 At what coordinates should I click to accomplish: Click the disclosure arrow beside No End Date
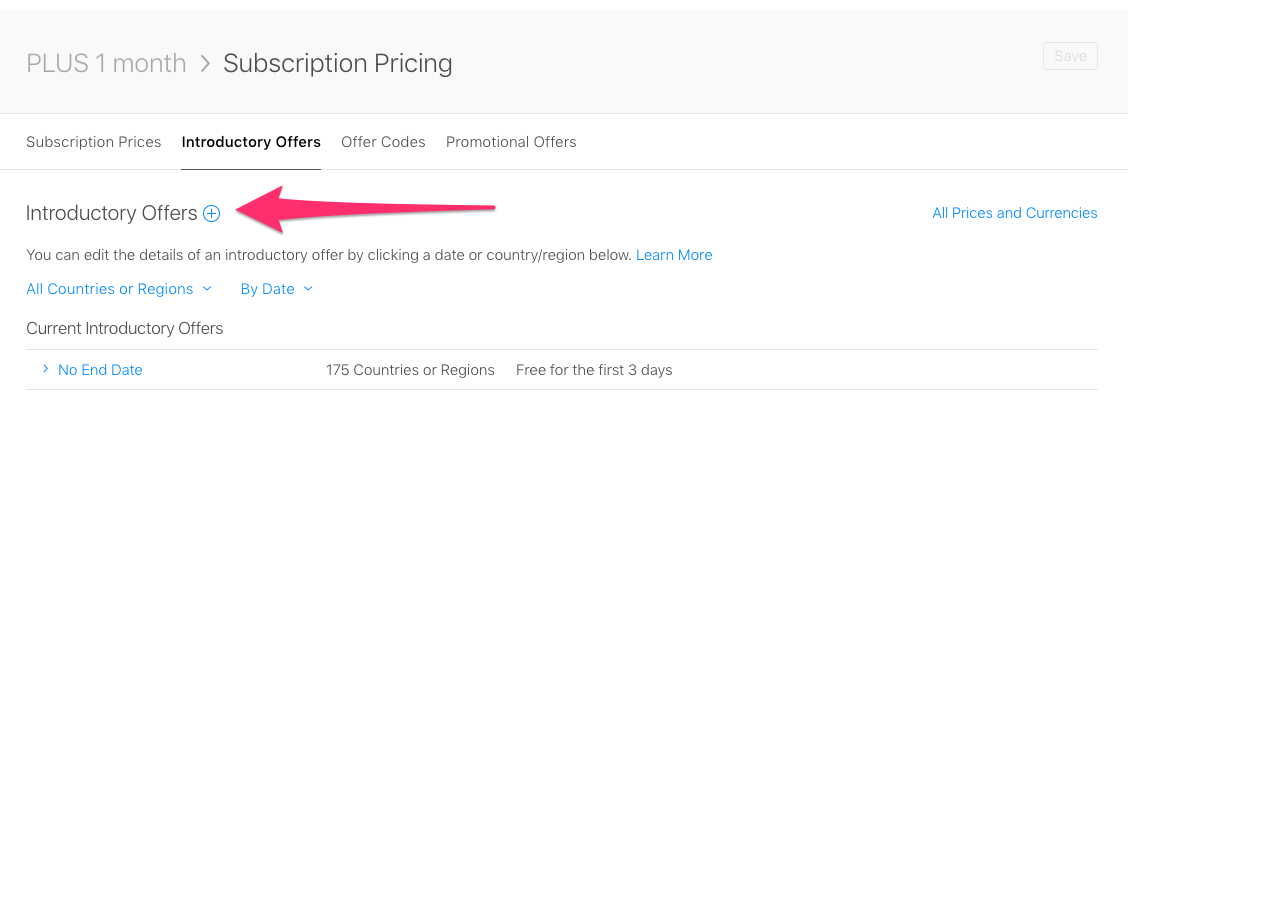[x=44, y=368]
